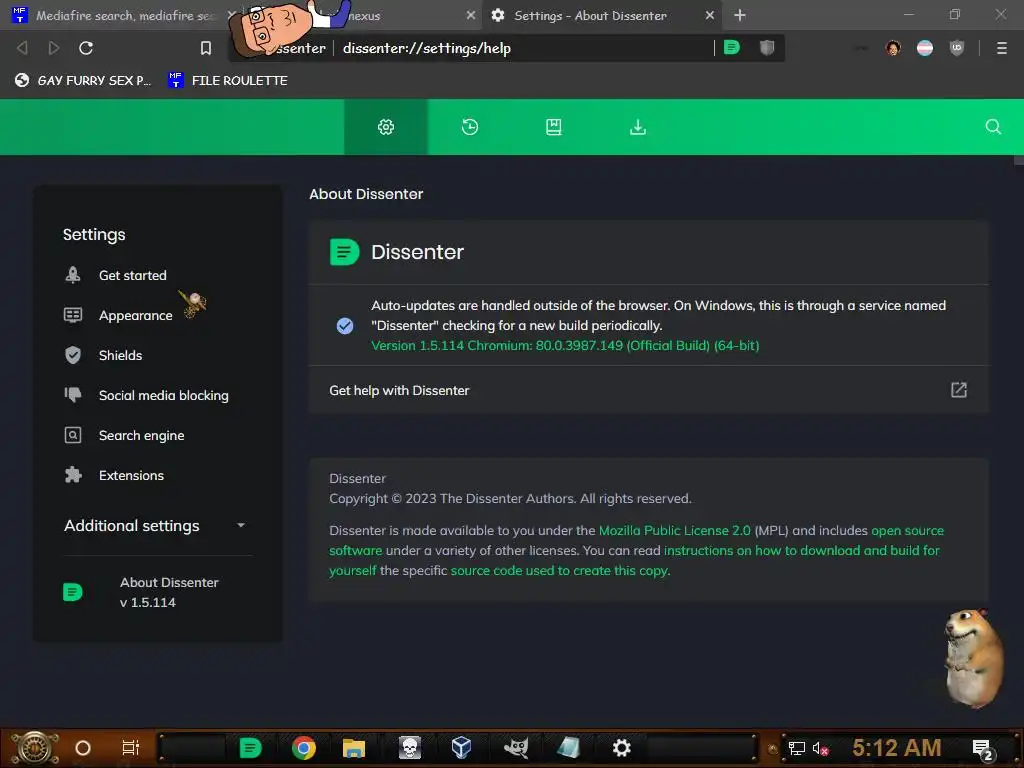The height and width of the screenshot is (768, 1024).
Task: Click the search magnifier in green toolbar
Action: [993, 127]
